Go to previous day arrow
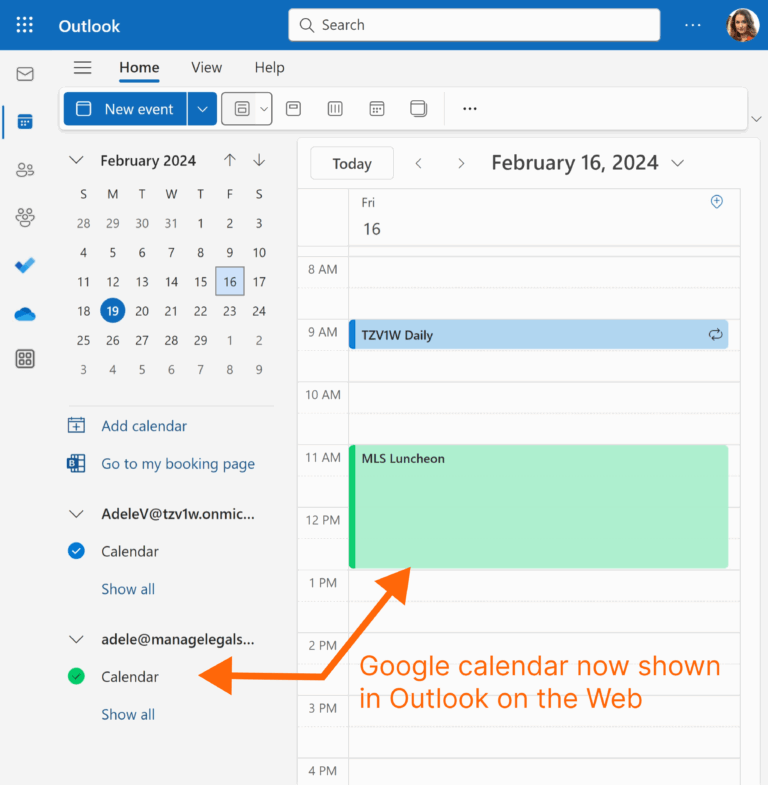Viewport: 768px width, 785px height. [x=419, y=163]
